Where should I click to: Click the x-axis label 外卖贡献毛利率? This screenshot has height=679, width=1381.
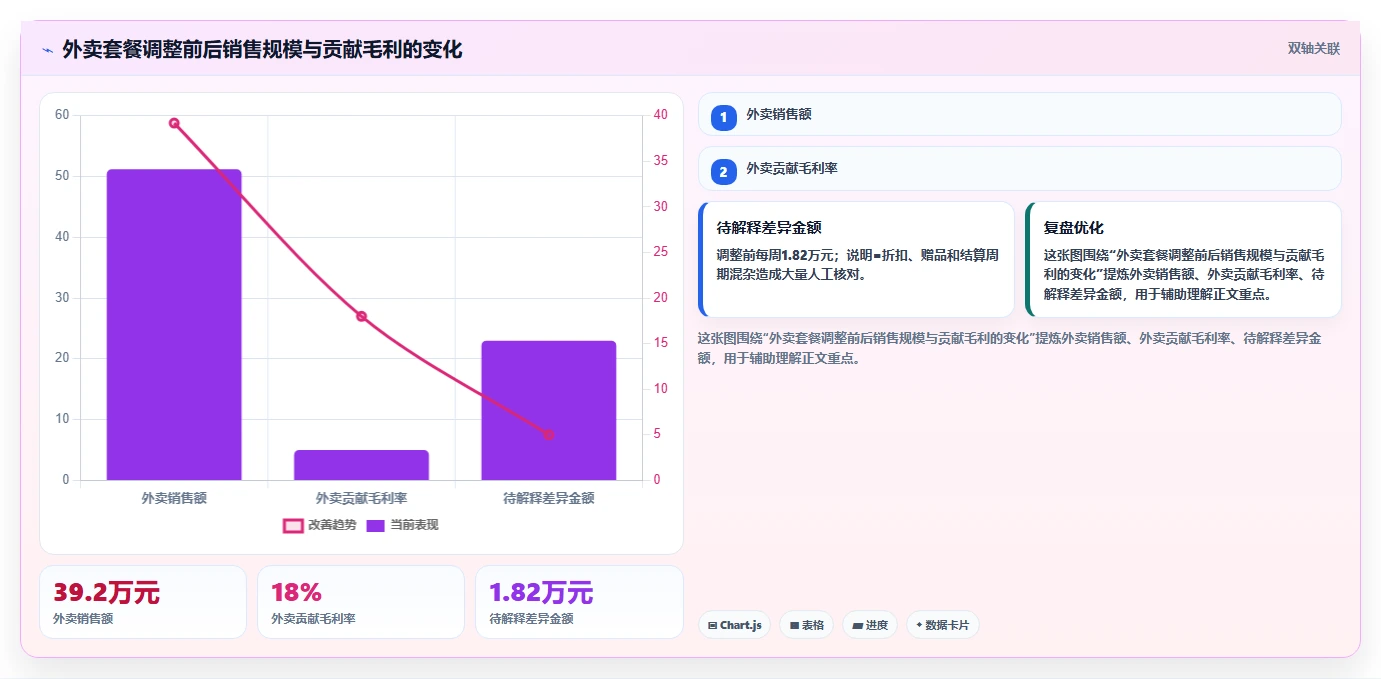pyautogui.click(x=361, y=498)
